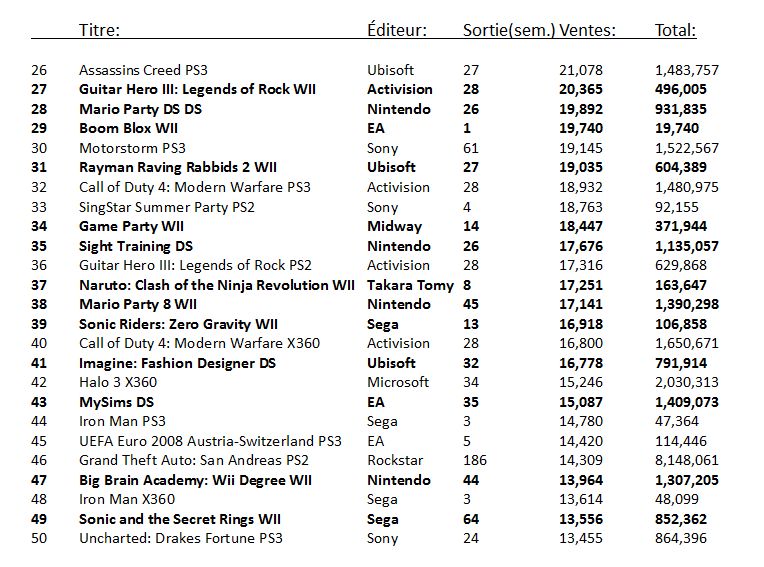Select Halo 3 X360 title
This screenshot has width=764, height=567.
tap(118, 382)
